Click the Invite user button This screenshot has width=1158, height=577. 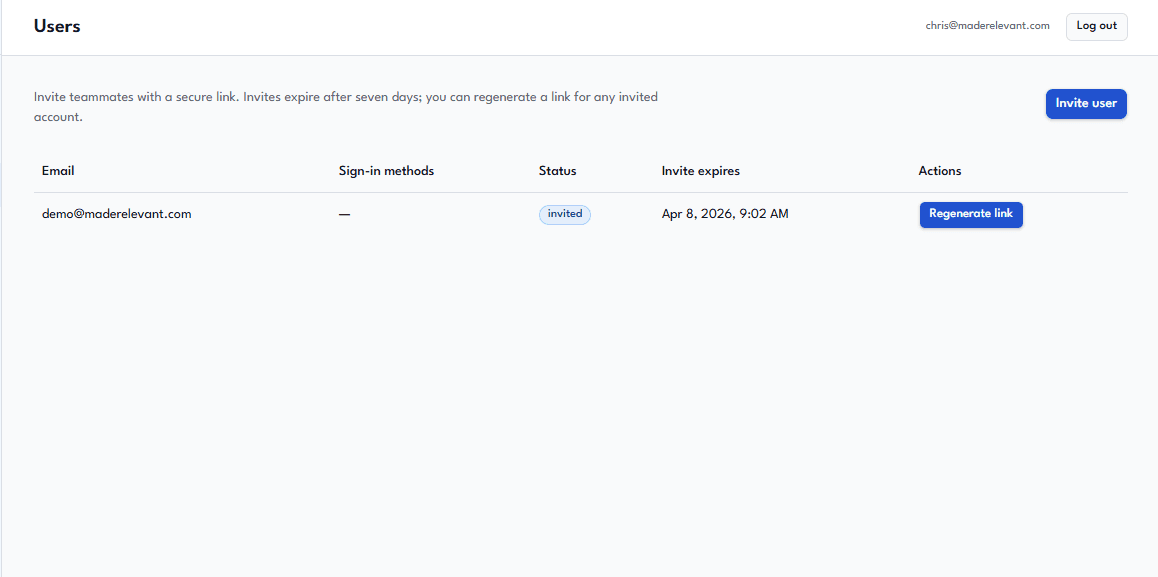pos(1086,103)
